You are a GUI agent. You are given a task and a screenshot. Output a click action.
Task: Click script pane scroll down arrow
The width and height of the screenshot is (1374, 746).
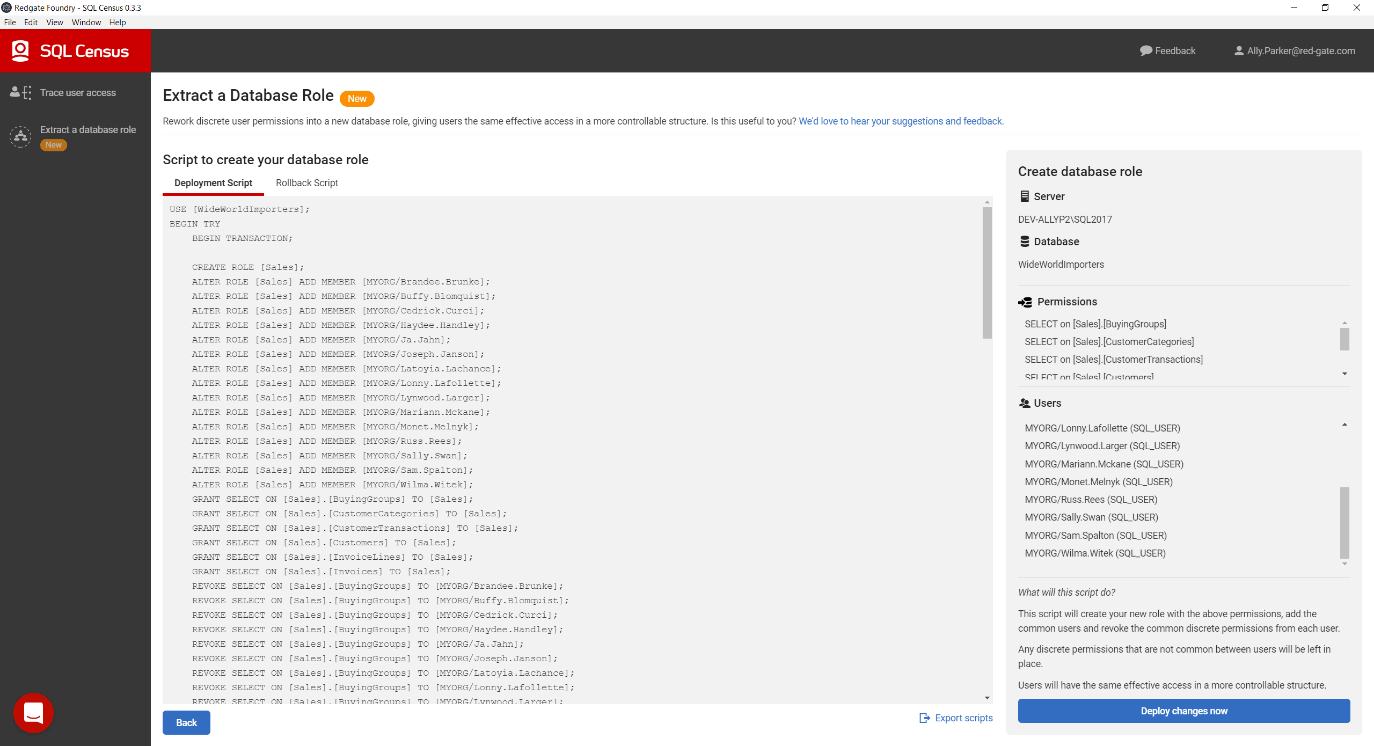[987, 697]
